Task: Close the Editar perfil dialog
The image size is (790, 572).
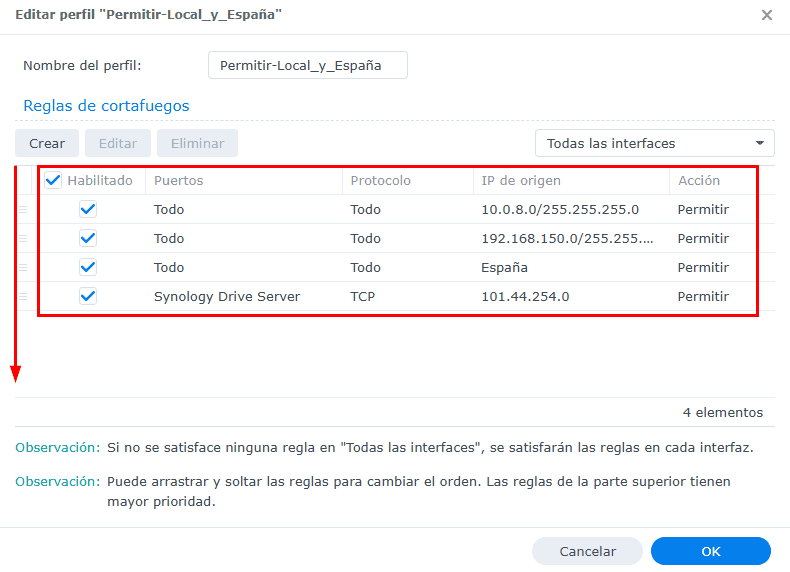Action: point(767,16)
